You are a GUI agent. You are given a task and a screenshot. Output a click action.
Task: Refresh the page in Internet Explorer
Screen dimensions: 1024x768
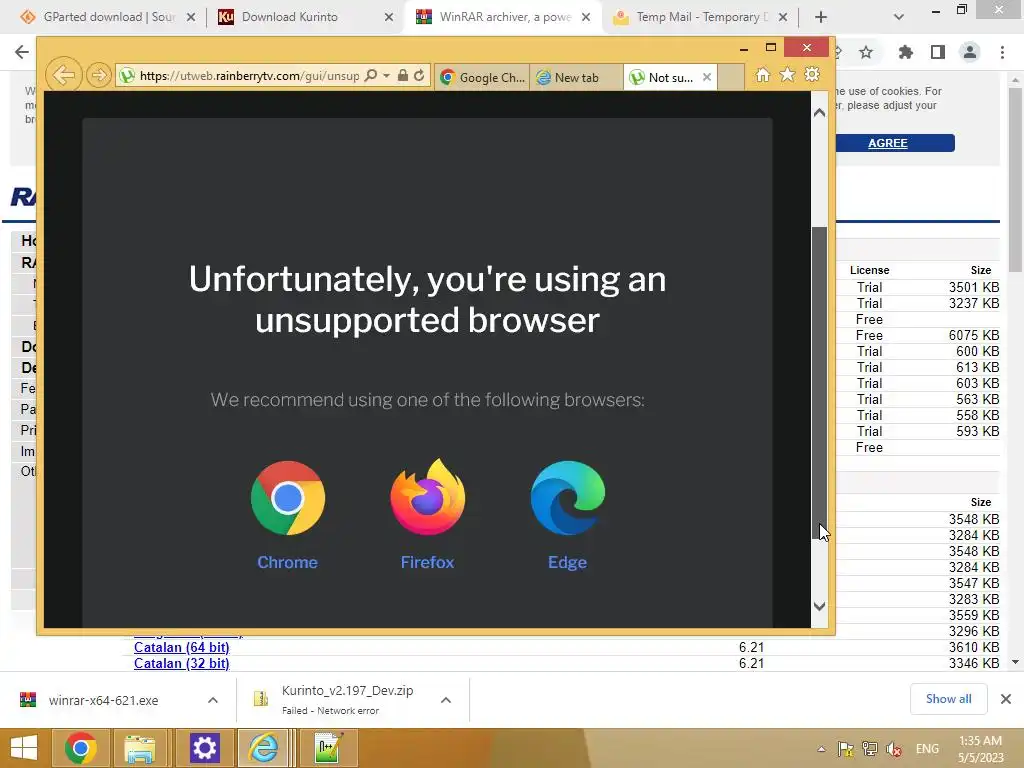click(x=419, y=76)
